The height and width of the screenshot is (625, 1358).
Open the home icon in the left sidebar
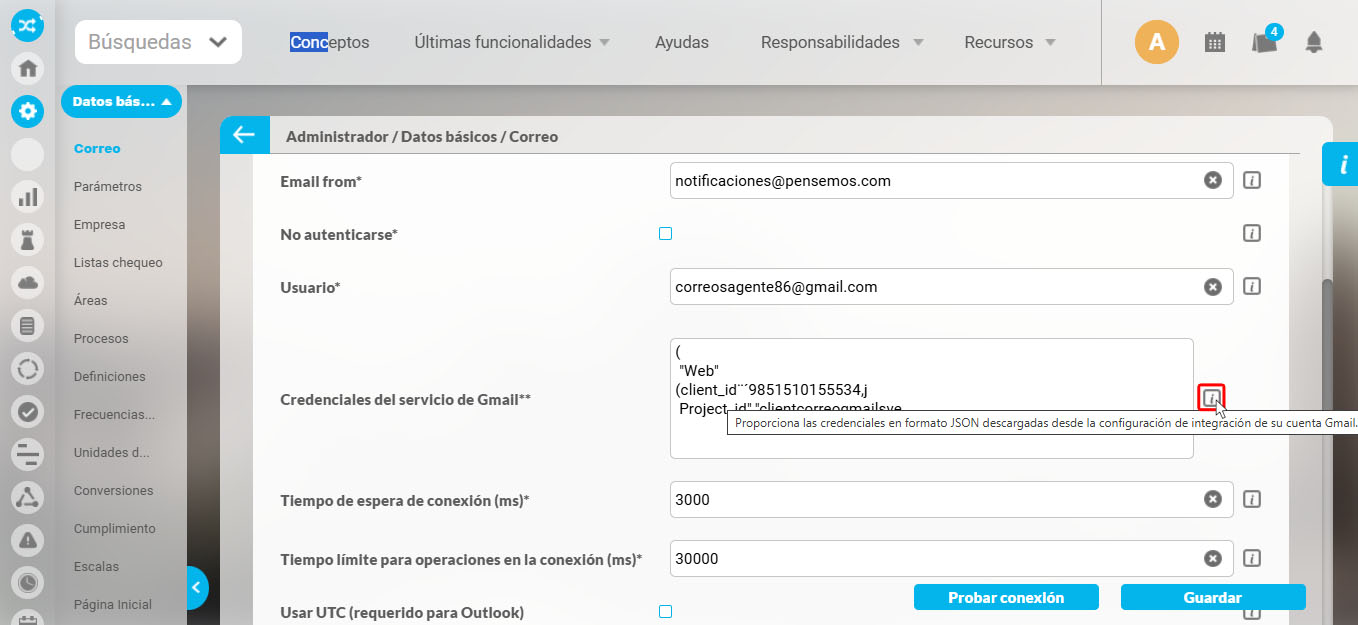pos(26,68)
